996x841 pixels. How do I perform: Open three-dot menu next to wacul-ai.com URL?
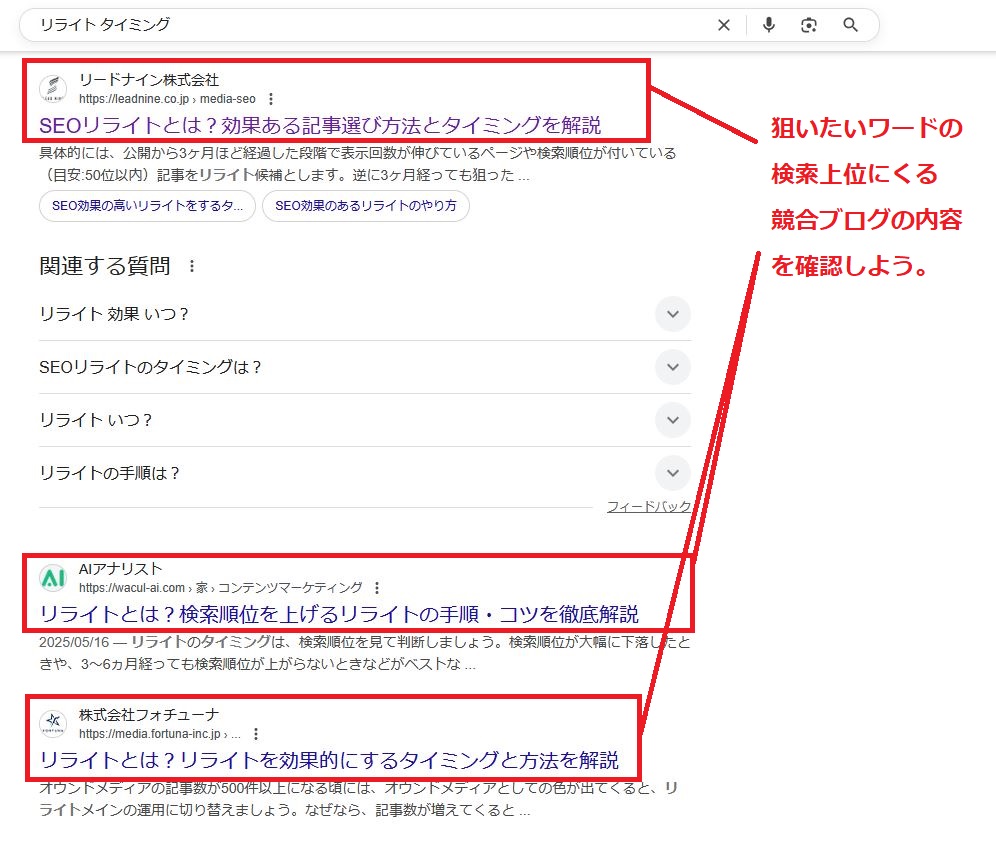pyautogui.click(x=376, y=588)
